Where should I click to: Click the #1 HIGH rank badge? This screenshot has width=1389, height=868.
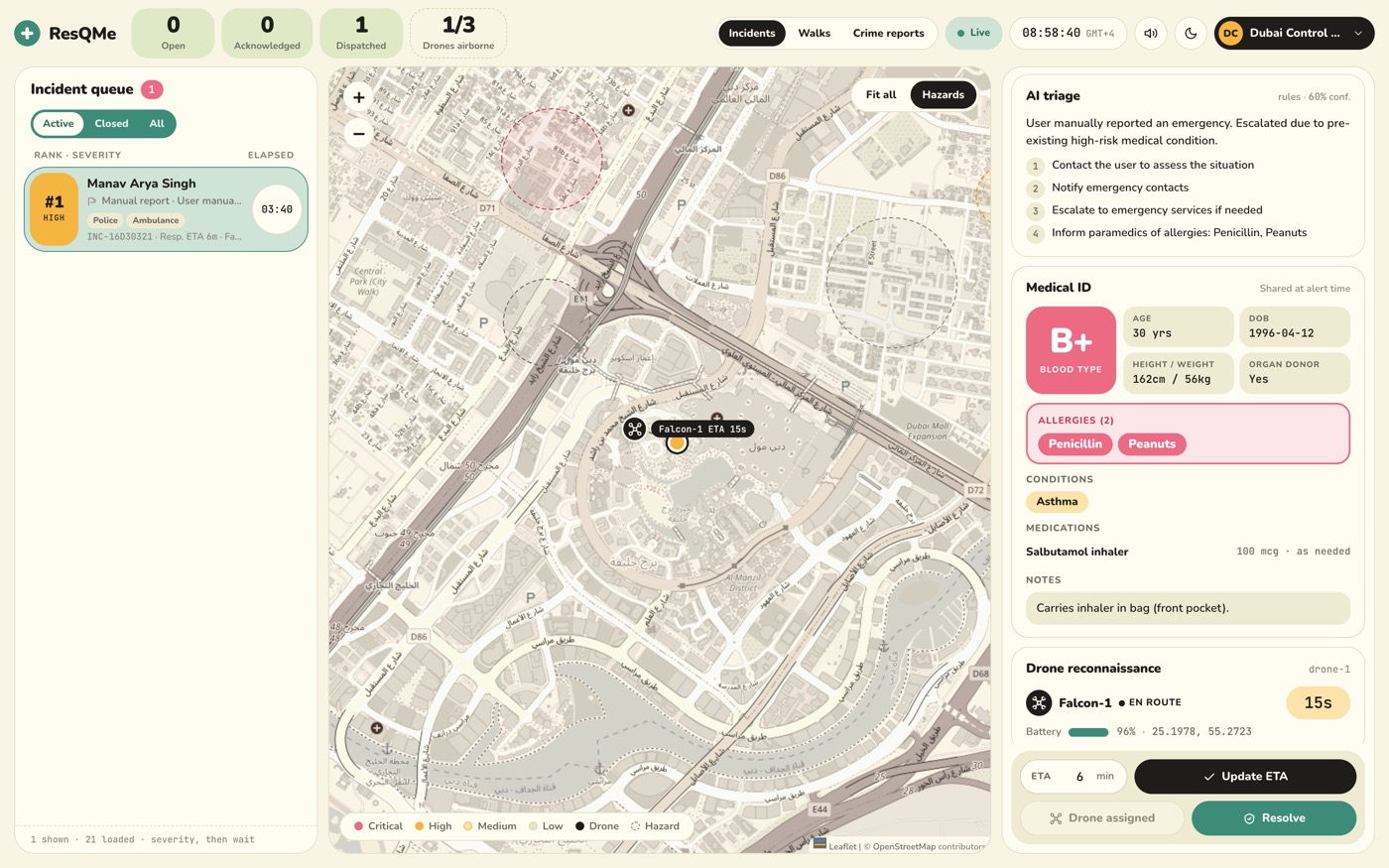pos(54,209)
